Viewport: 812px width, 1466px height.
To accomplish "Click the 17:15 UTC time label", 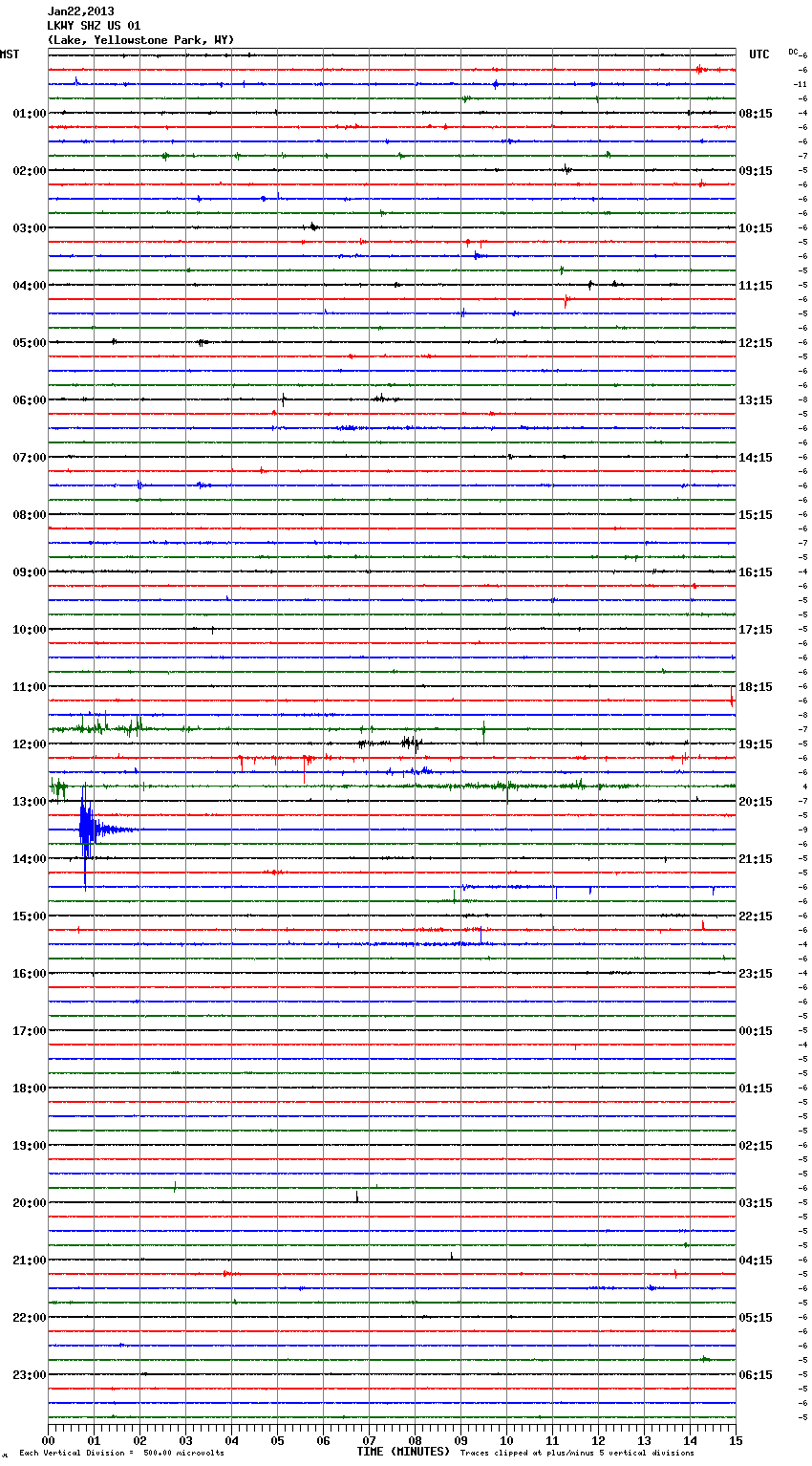I will point(756,630).
